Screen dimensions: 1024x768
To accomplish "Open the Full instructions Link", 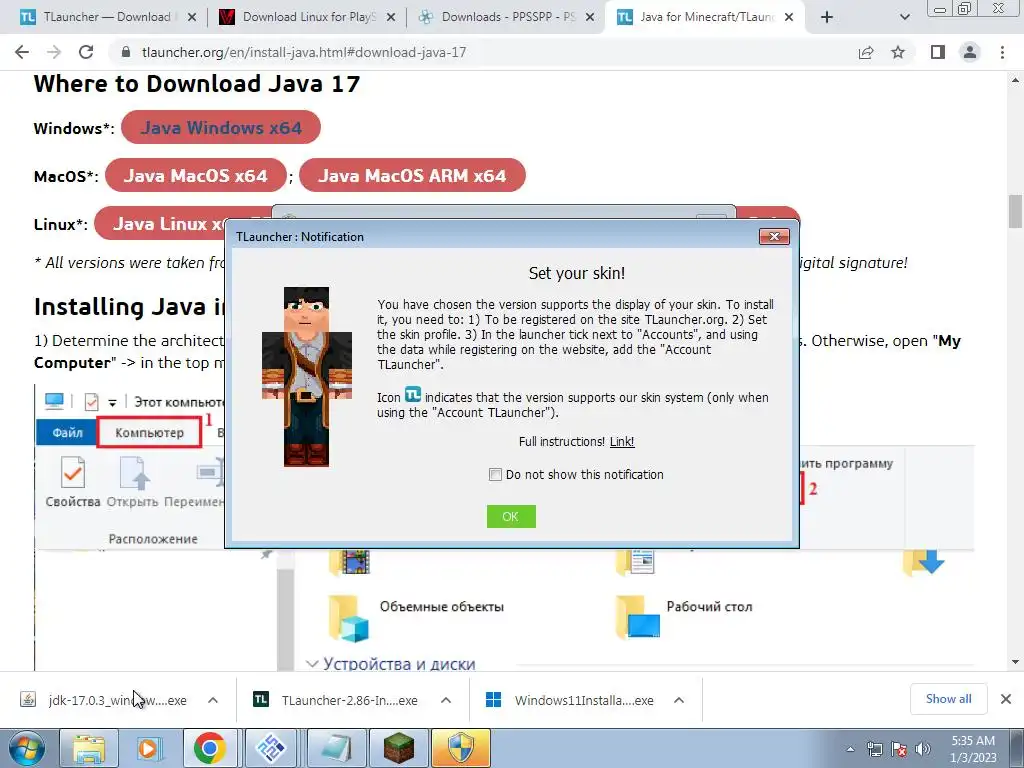I will pyautogui.click(x=622, y=442).
